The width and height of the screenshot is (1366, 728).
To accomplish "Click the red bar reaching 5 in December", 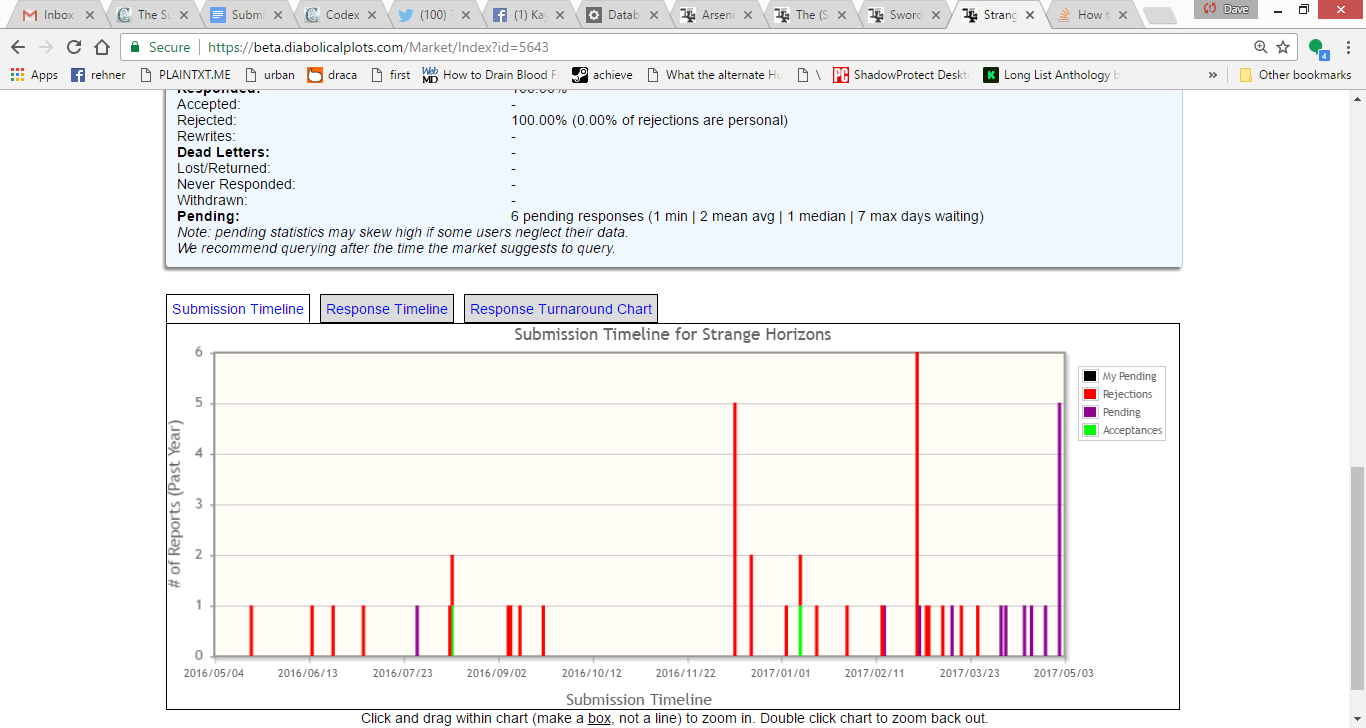I will tap(735, 529).
